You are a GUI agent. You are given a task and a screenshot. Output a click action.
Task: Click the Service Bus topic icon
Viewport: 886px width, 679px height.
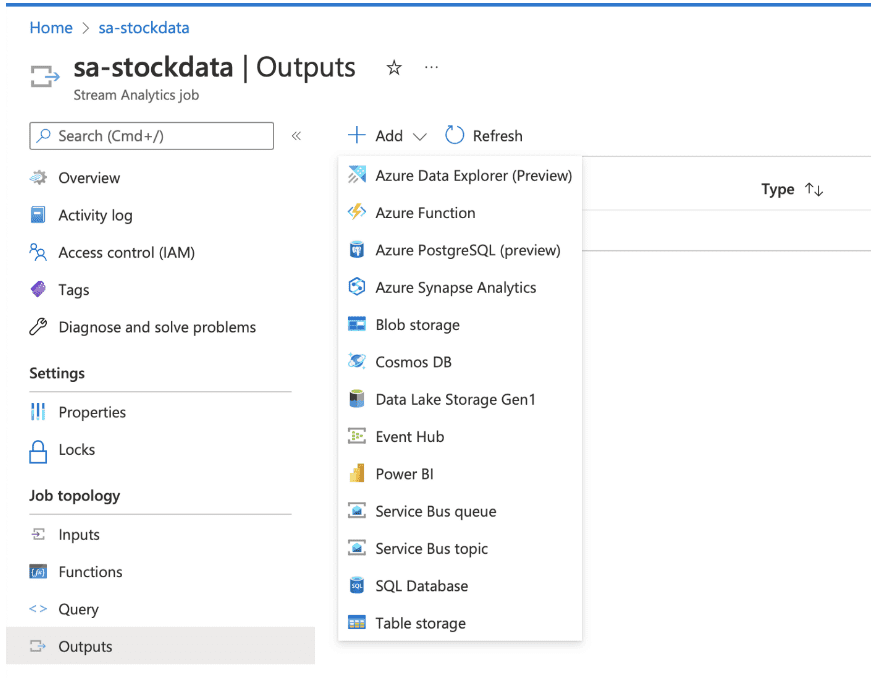pos(357,548)
